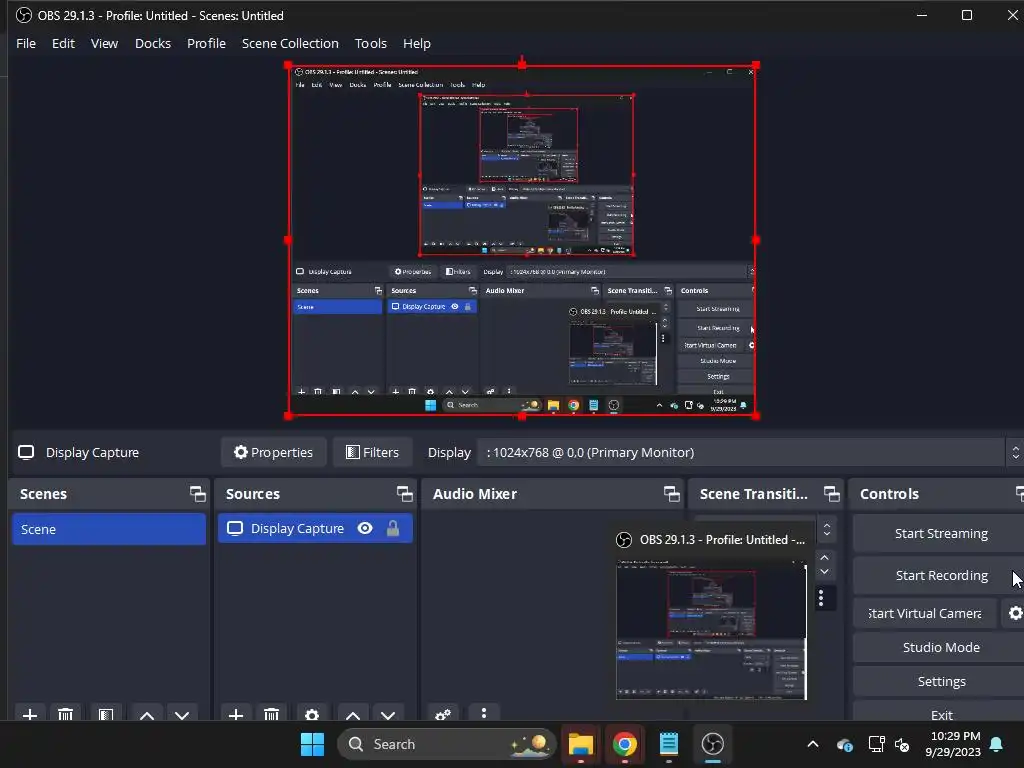The width and height of the screenshot is (1024, 768).
Task: Pop out the Scene Transitions dock
Action: (831, 494)
